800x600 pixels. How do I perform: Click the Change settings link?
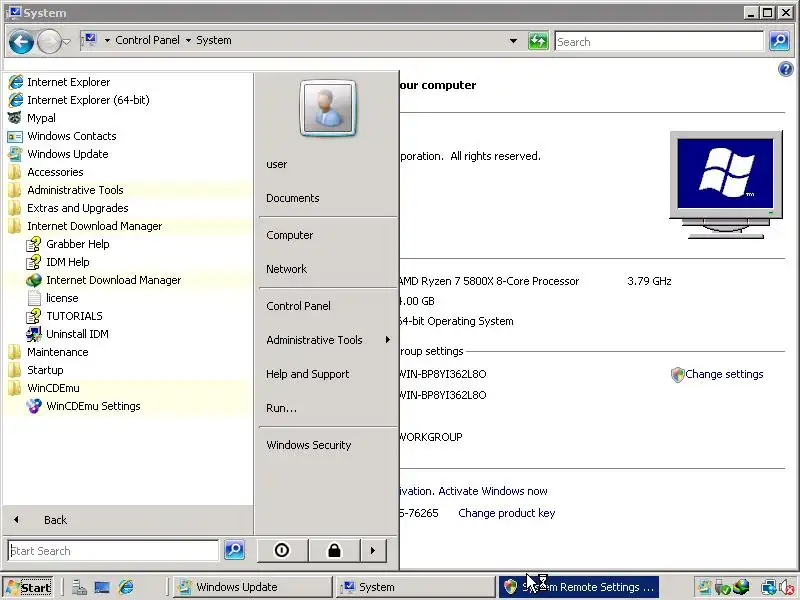click(723, 374)
